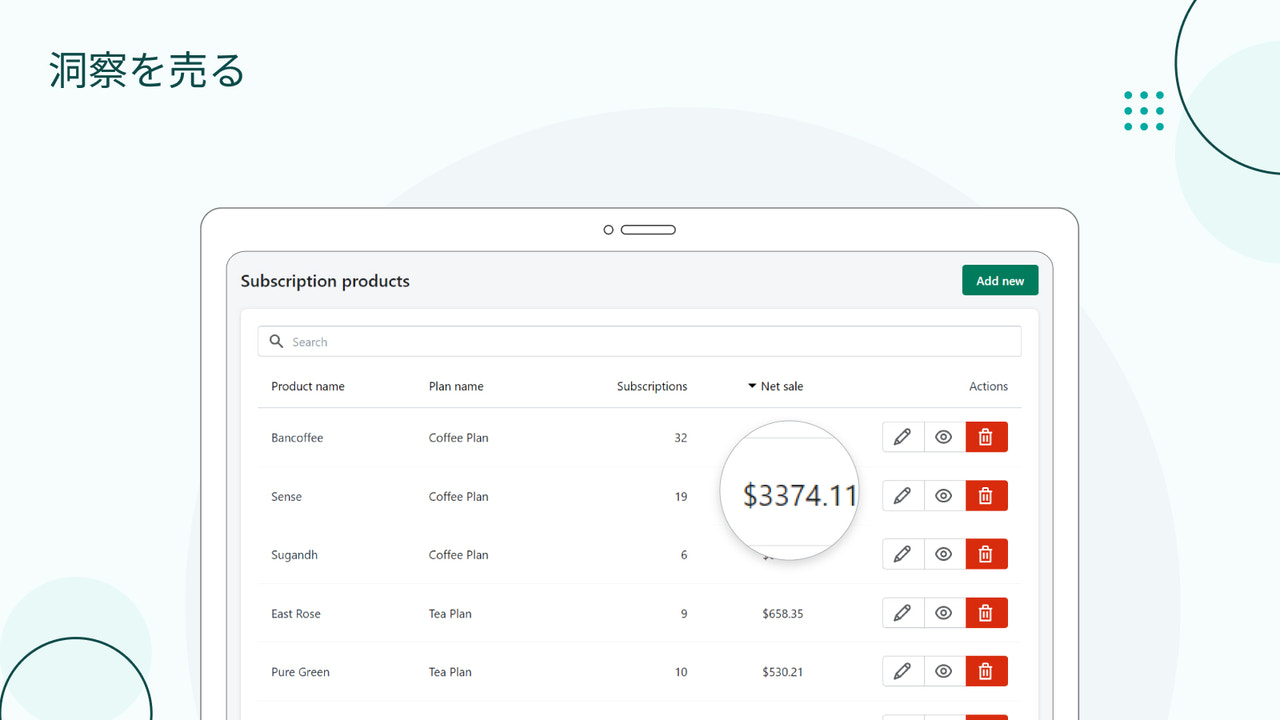Focus the Search products field
Image resolution: width=1280 pixels, height=720 pixels.
click(639, 342)
